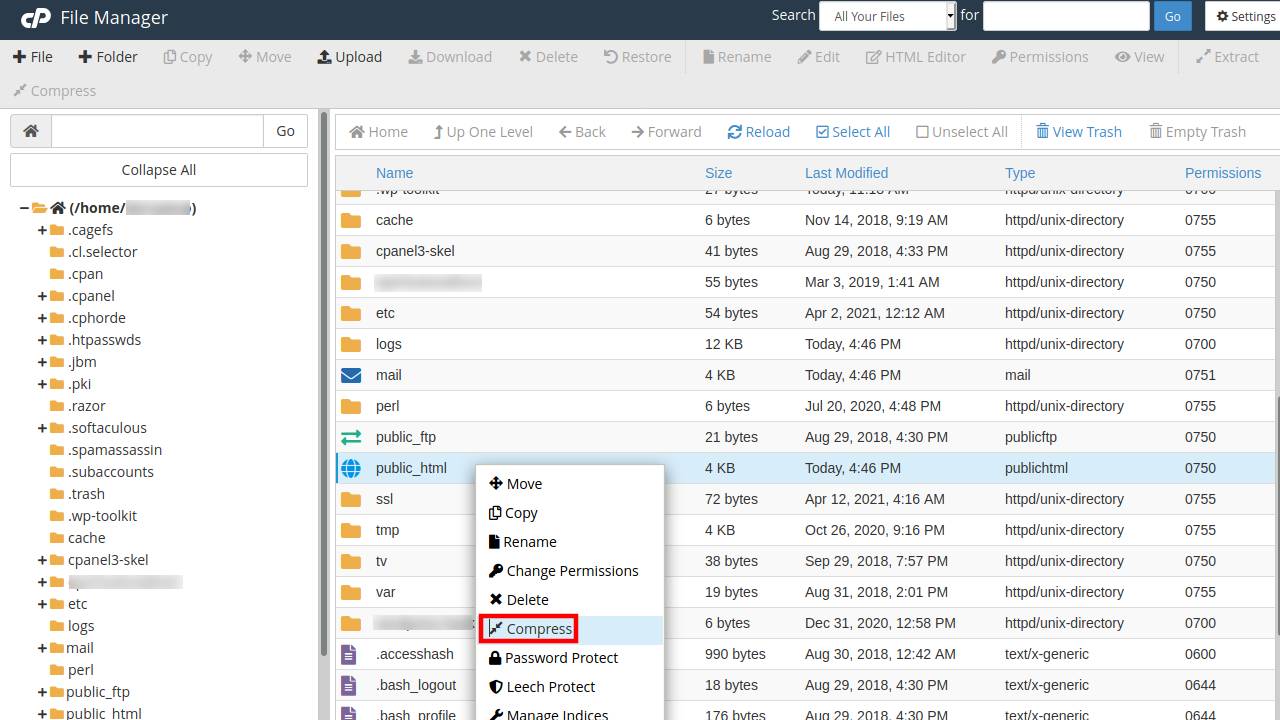Sort by the Size column header
Viewport: 1280px width, 720px height.
click(x=718, y=173)
